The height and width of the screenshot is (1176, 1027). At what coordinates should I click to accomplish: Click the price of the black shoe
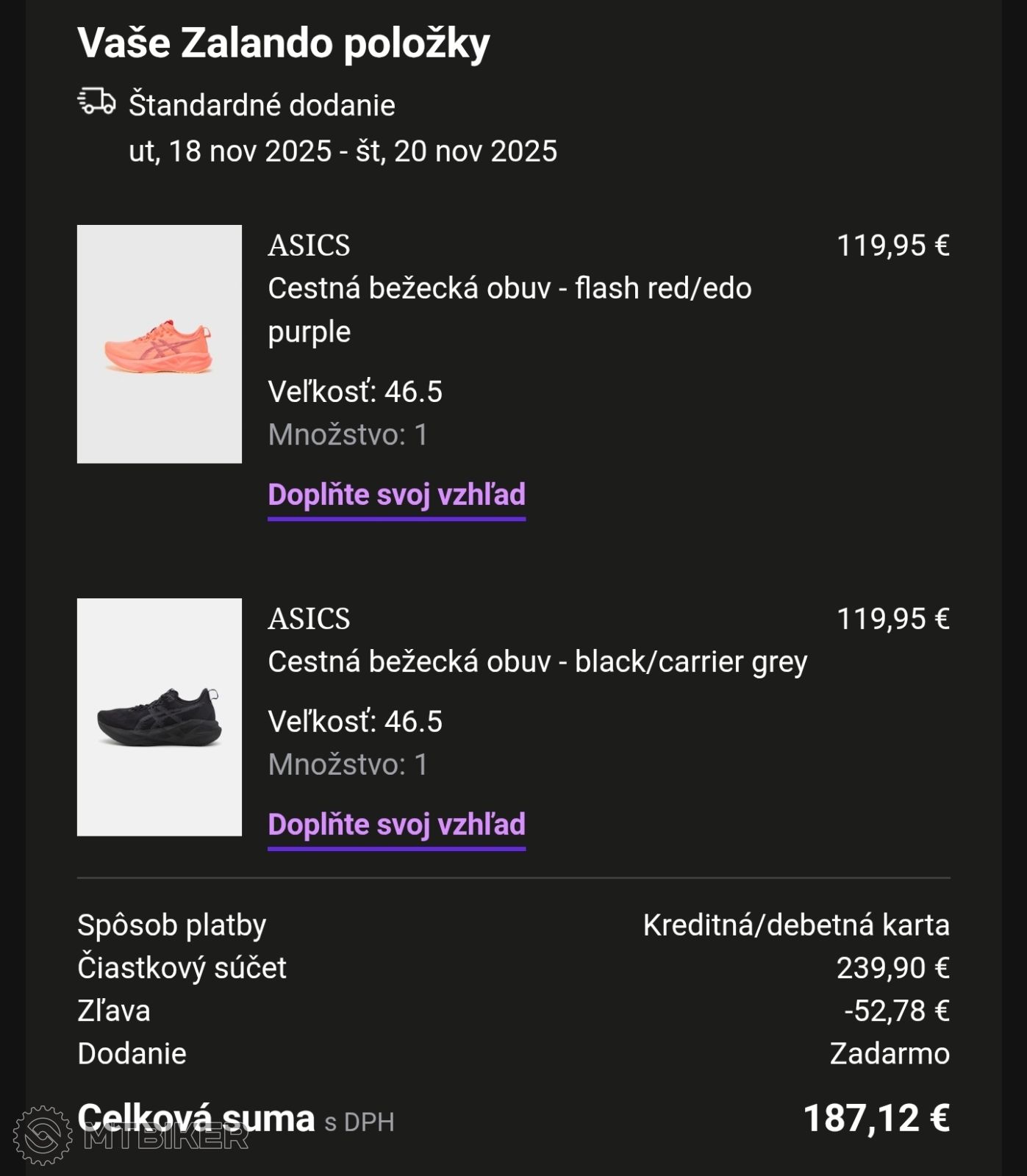pos(892,619)
